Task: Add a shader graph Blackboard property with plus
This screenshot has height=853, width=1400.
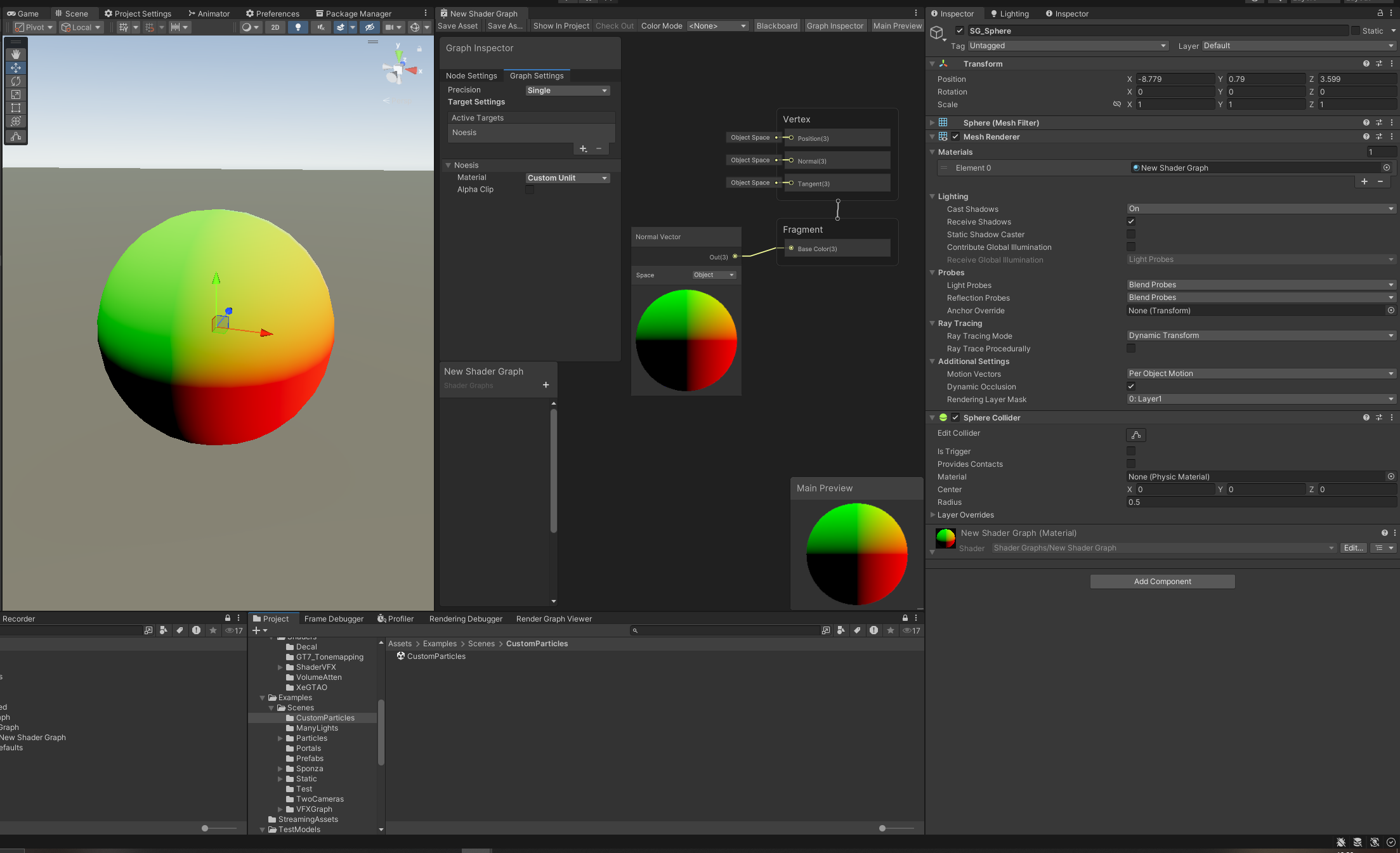Action: 546,385
